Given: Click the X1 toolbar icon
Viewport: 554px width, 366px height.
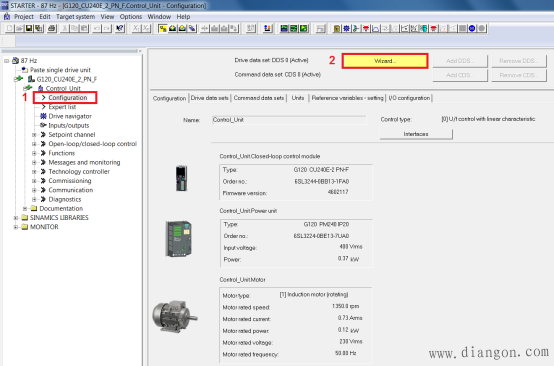Looking at the screenshot, I should [x=136, y=28].
